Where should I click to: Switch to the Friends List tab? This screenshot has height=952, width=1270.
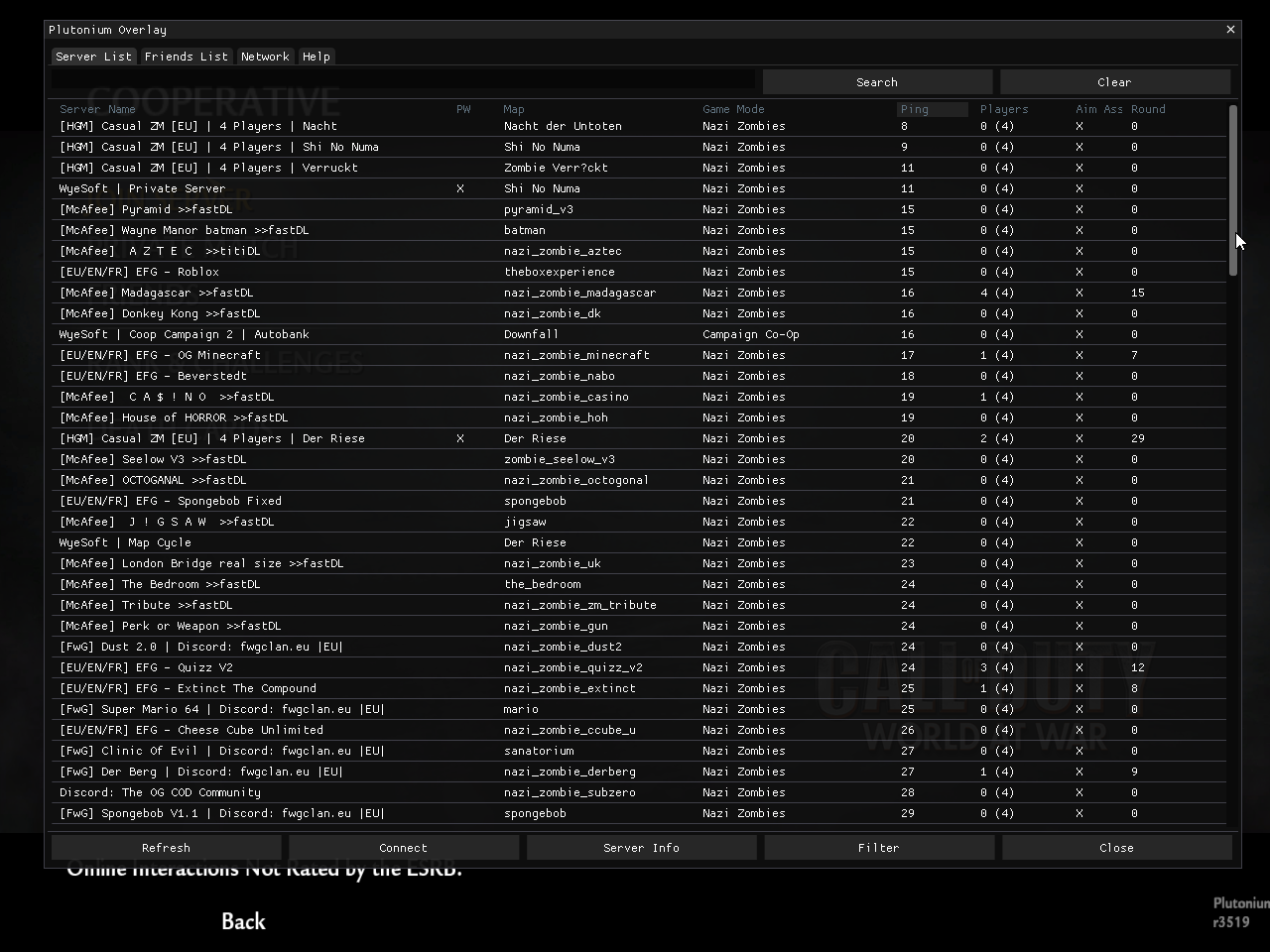coord(186,57)
